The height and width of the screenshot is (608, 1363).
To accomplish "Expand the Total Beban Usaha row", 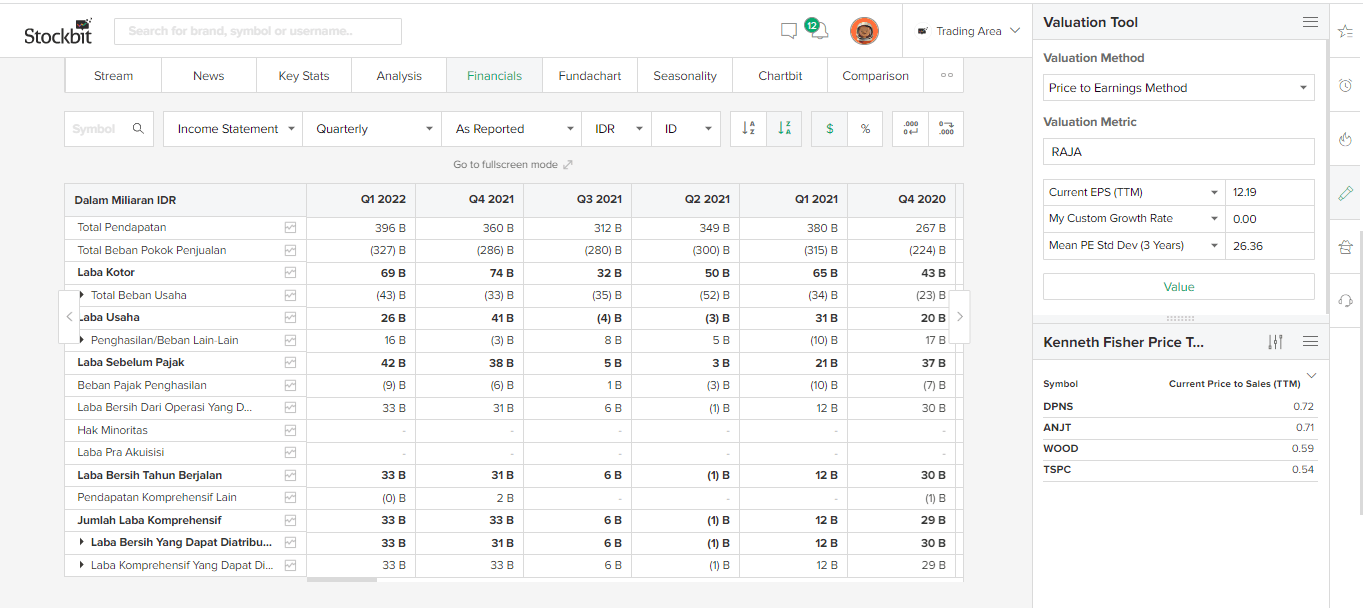I will click(x=82, y=295).
